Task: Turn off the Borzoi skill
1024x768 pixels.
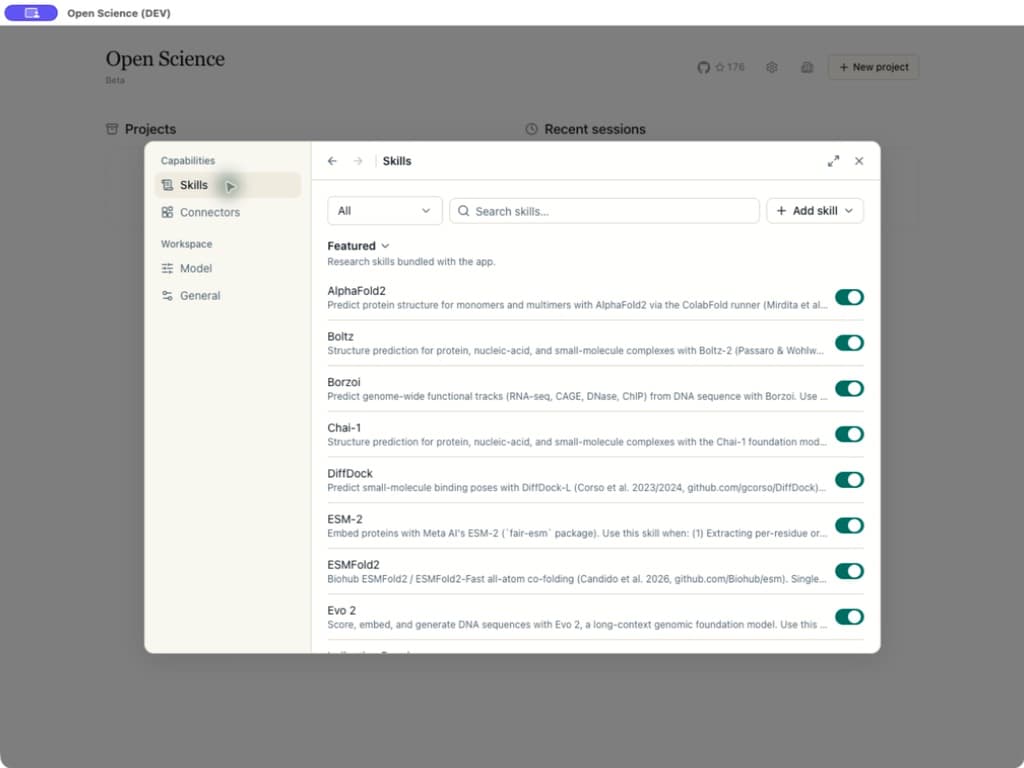Action: (849, 389)
